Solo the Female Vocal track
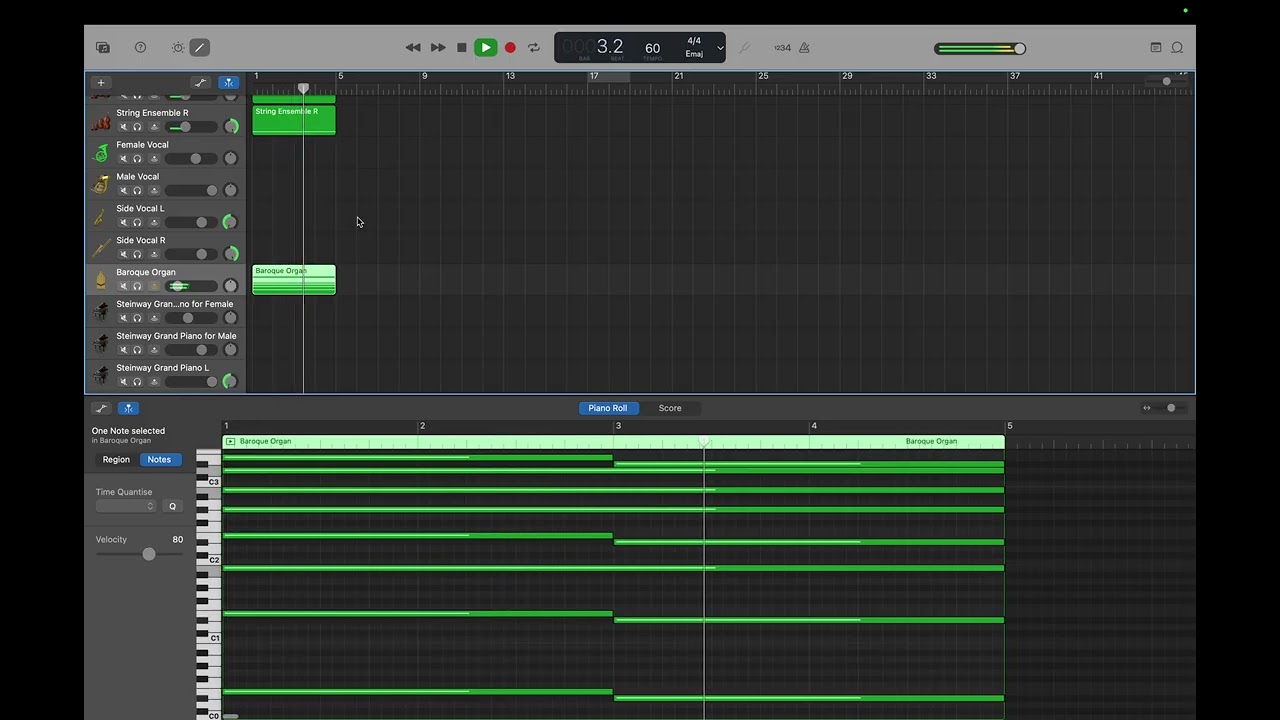1280x720 pixels. [137, 159]
